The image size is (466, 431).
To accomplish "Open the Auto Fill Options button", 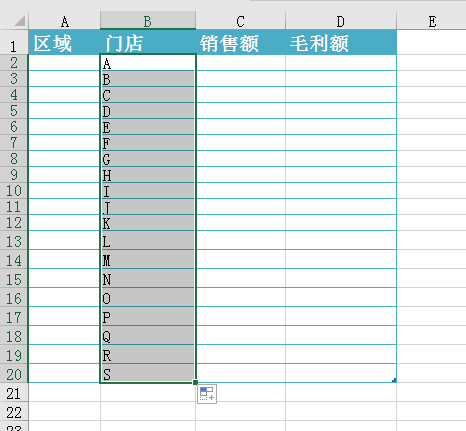I will (207, 394).
